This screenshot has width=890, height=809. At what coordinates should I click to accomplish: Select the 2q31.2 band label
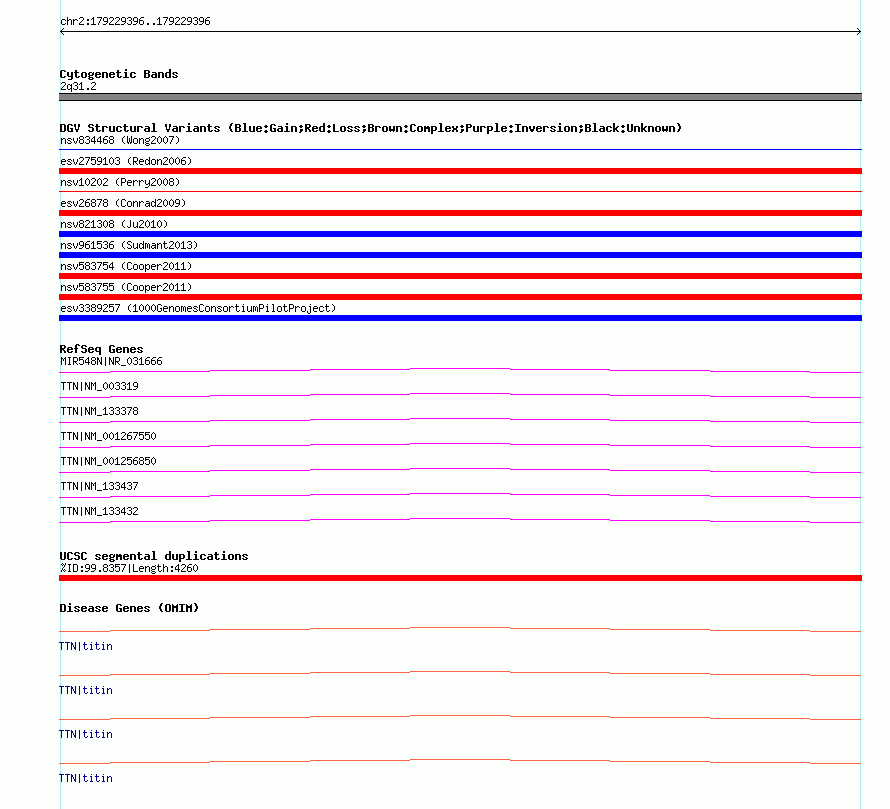[x=78, y=86]
